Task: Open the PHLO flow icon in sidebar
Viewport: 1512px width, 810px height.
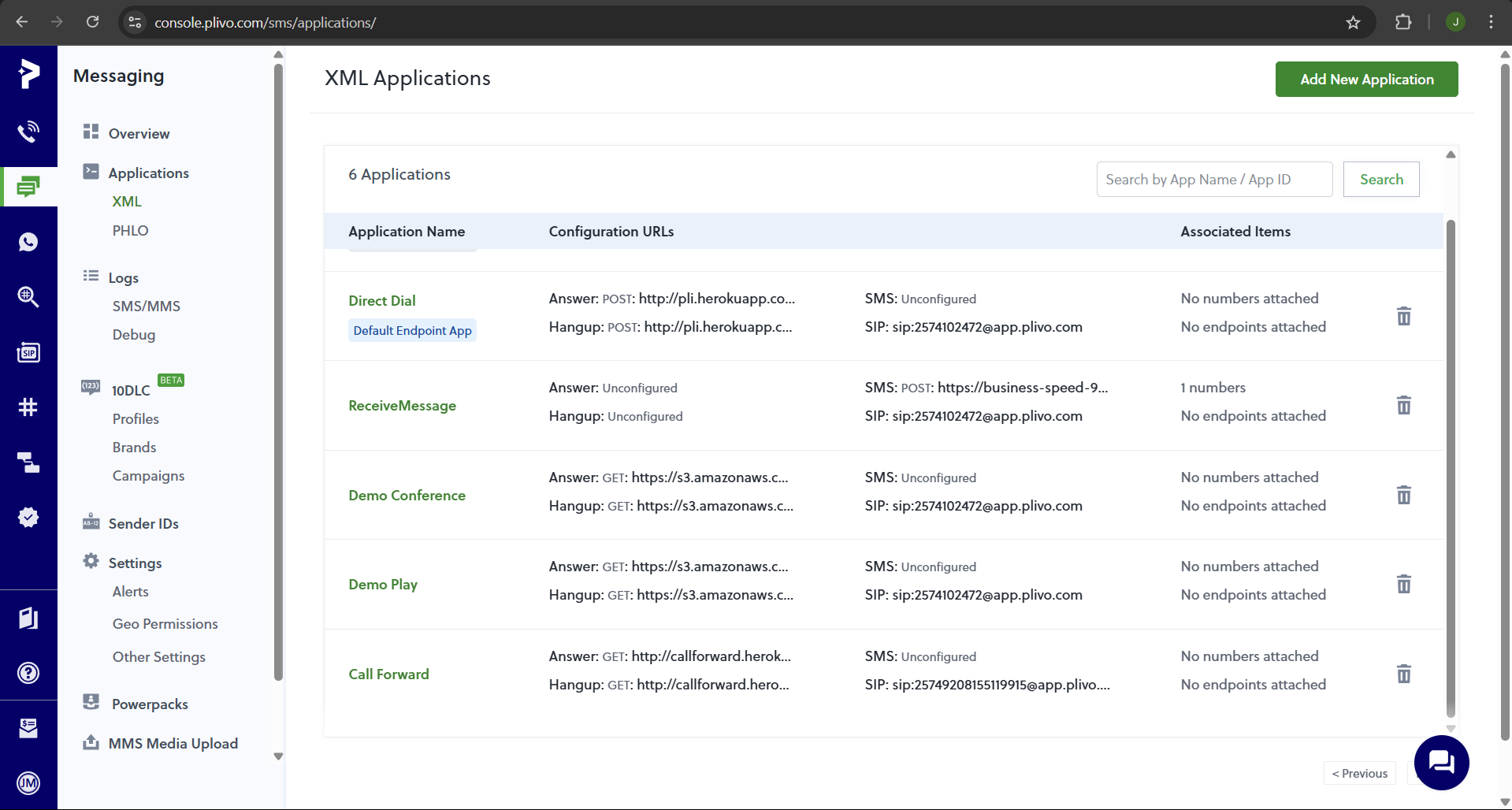Action: click(x=28, y=463)
